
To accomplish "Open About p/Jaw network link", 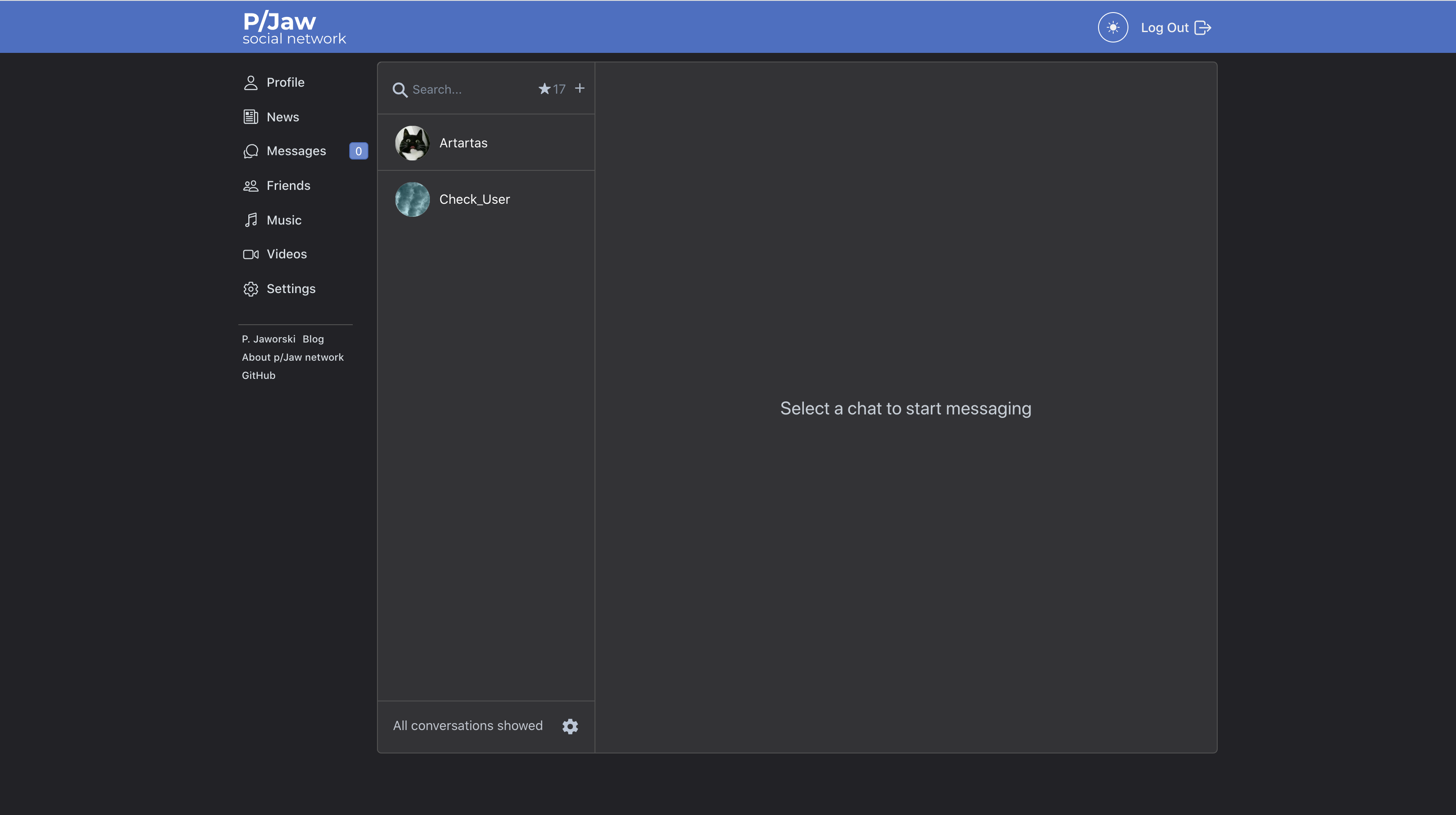I will point(293,358).
